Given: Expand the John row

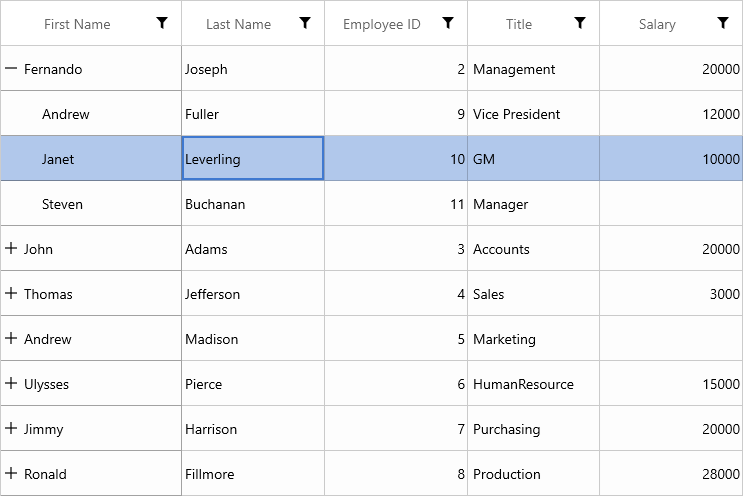Looking at the screenshot, I should pos(11,249).
